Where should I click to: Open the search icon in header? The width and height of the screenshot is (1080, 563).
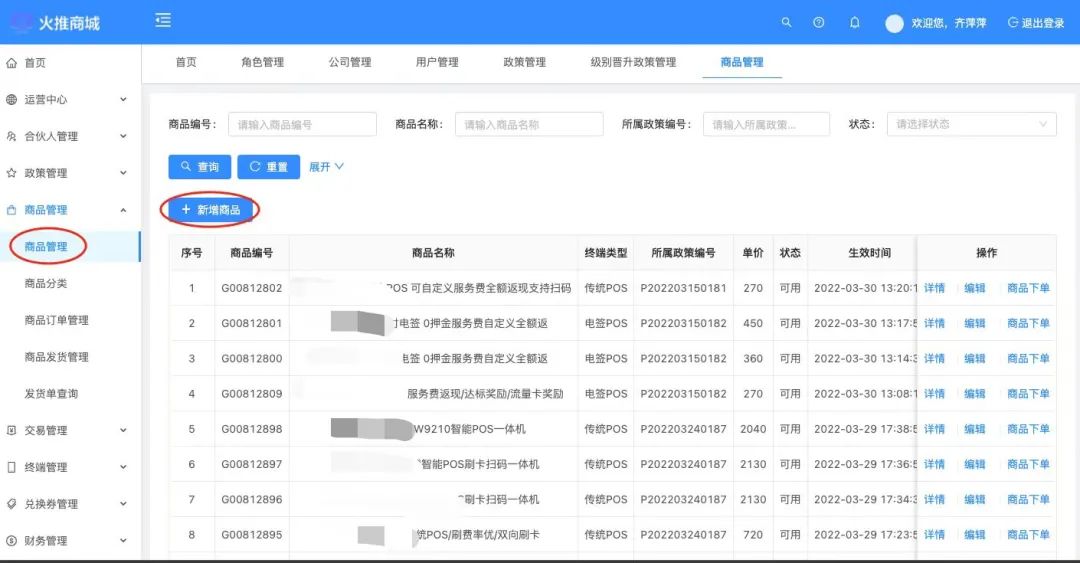(786, 23)
